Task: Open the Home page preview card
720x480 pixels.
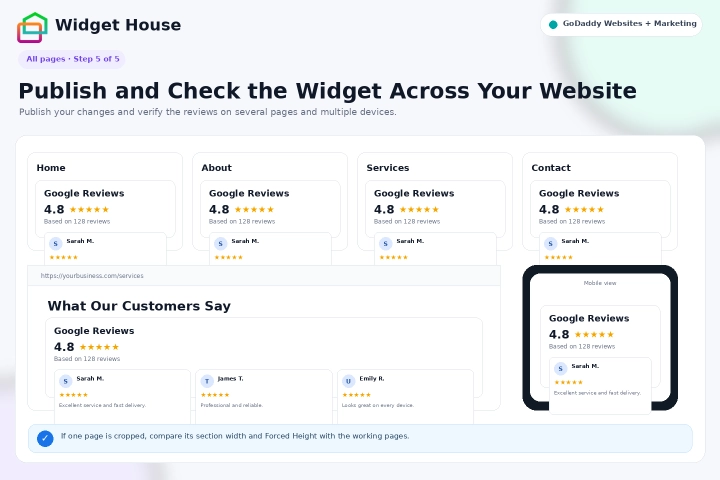Action: 105,202
